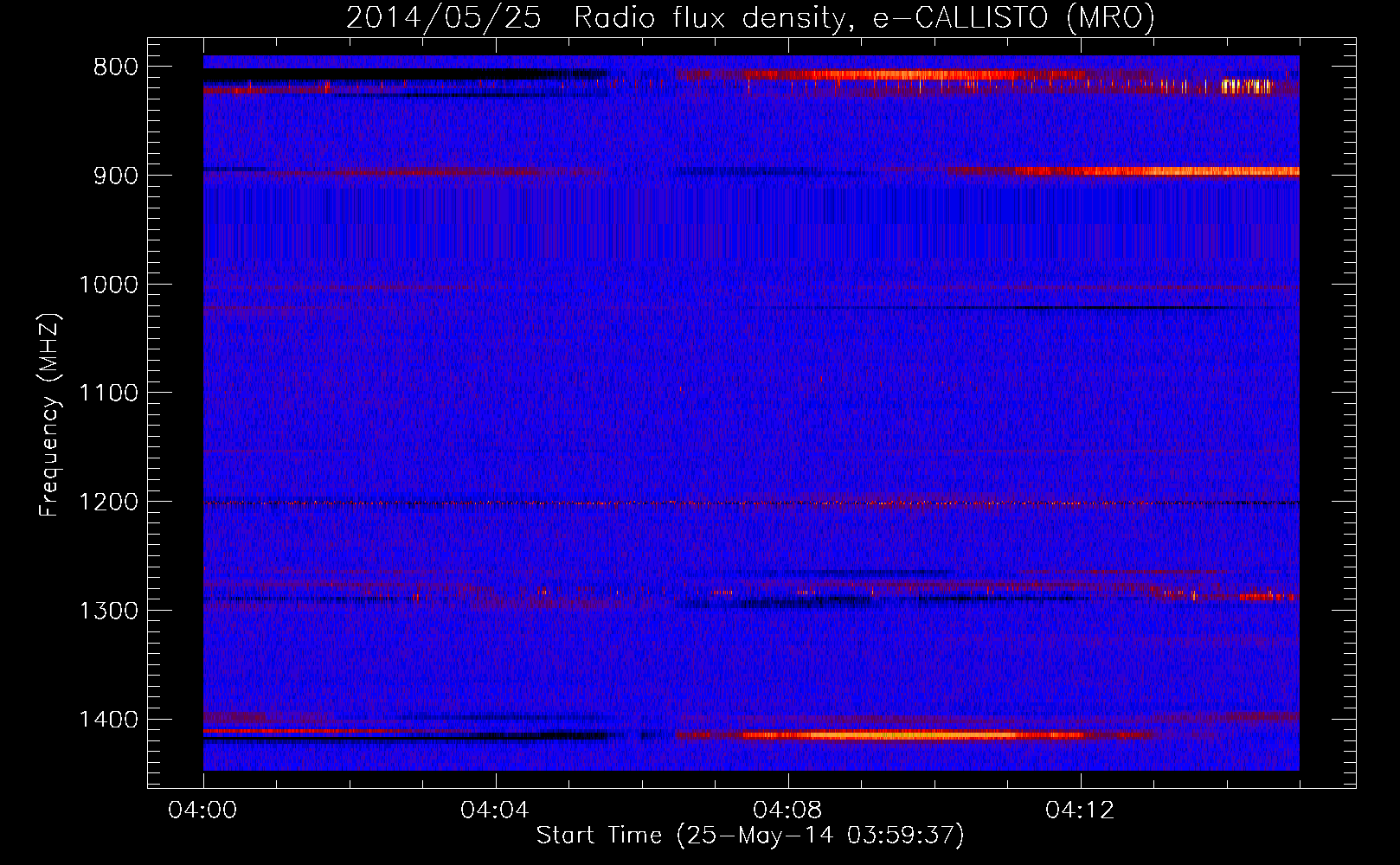The width and height of the screenshot is (1400, 865).
Task: Click the 04:04 time tick label
Action: coord(495,811)
